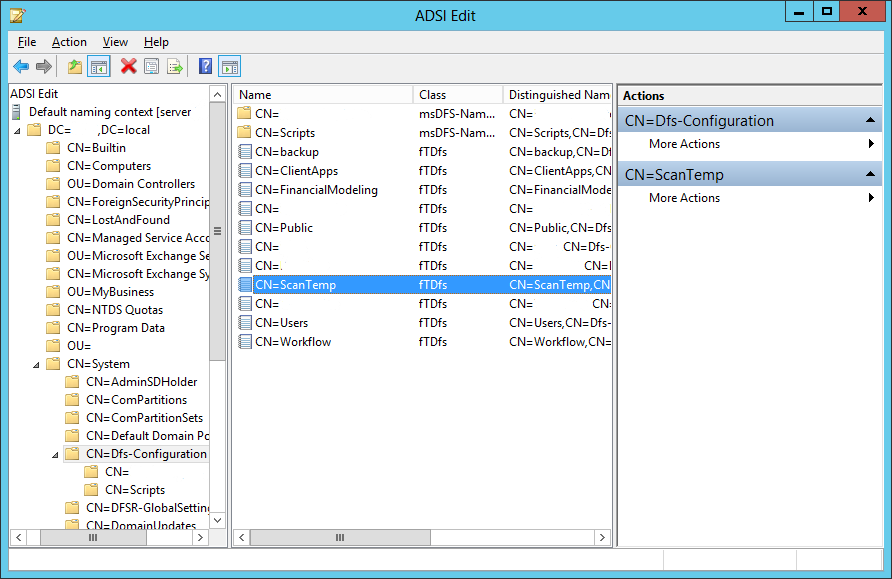
Task: Click the icon beside CN=Public
Action: click(245, 228)
